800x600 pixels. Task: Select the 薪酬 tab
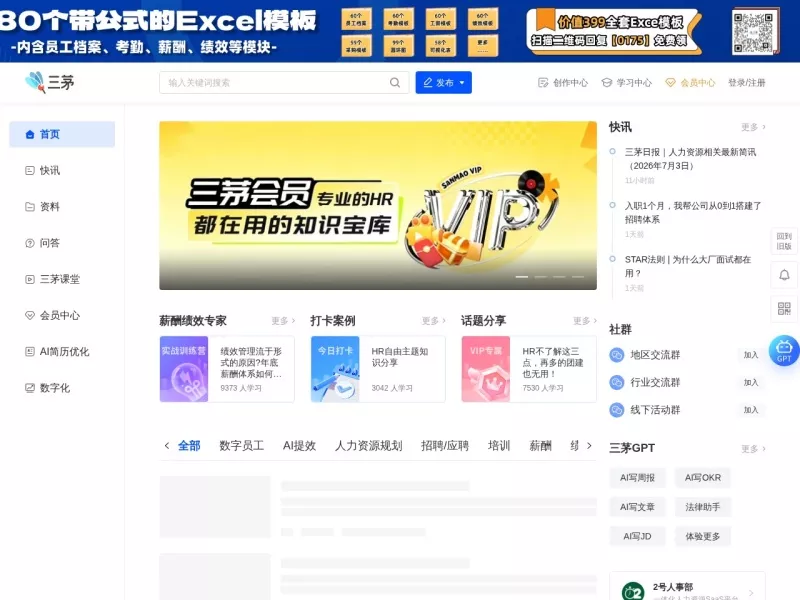(x=540, y=445)
